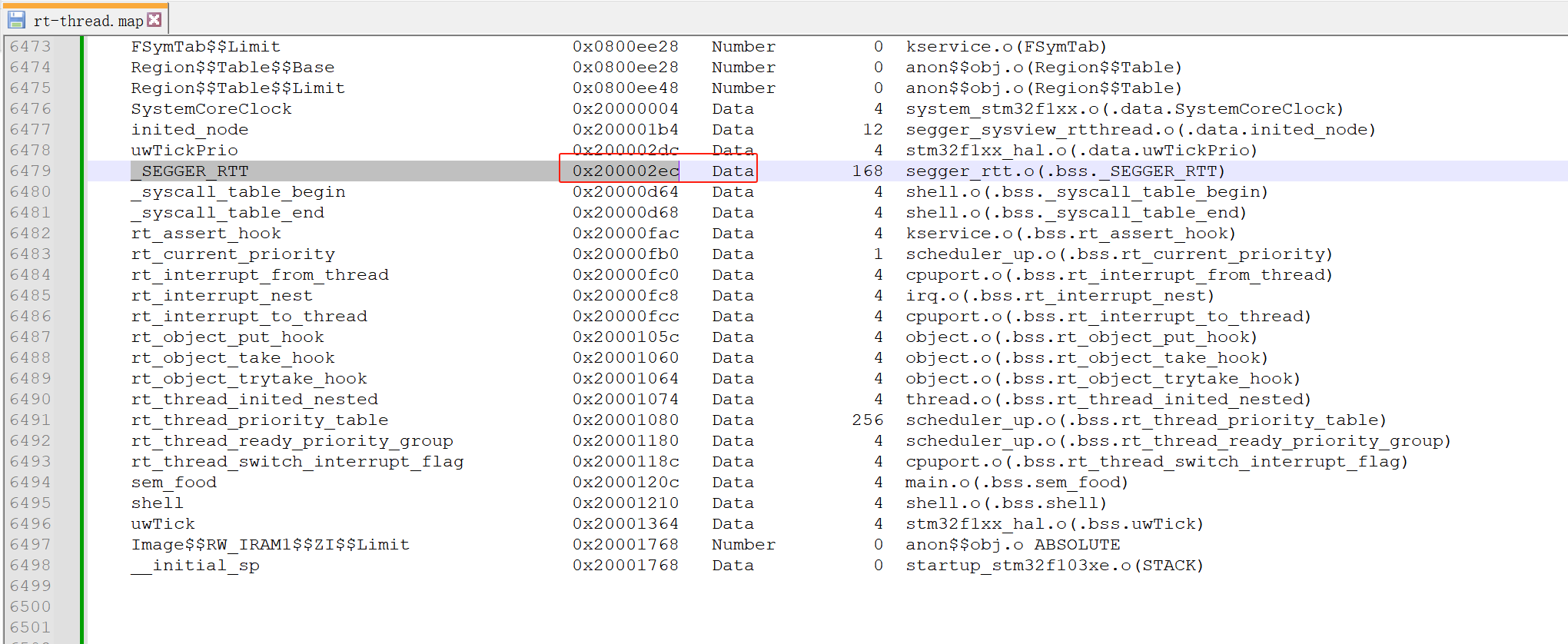Click startup_stm32f103xe.o(STACK) text
The height and width of the screenshot is (644, 1568).
[1055, 565]
